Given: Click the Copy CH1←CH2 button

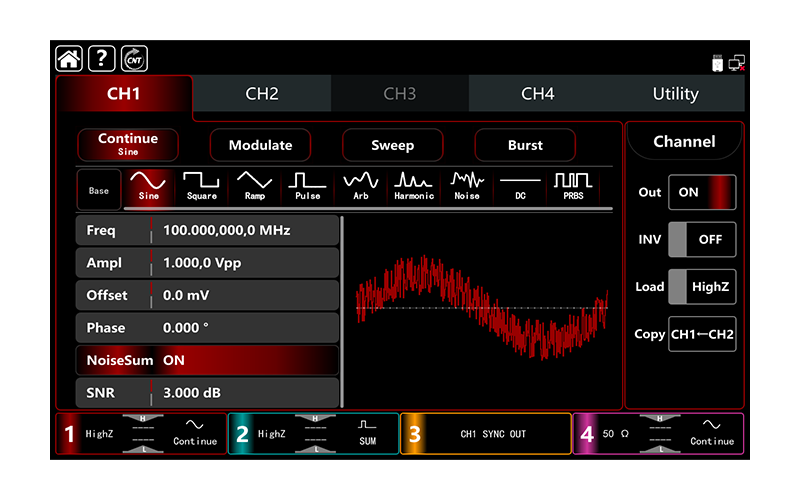Looking at the screenshot, I should 701,334.
